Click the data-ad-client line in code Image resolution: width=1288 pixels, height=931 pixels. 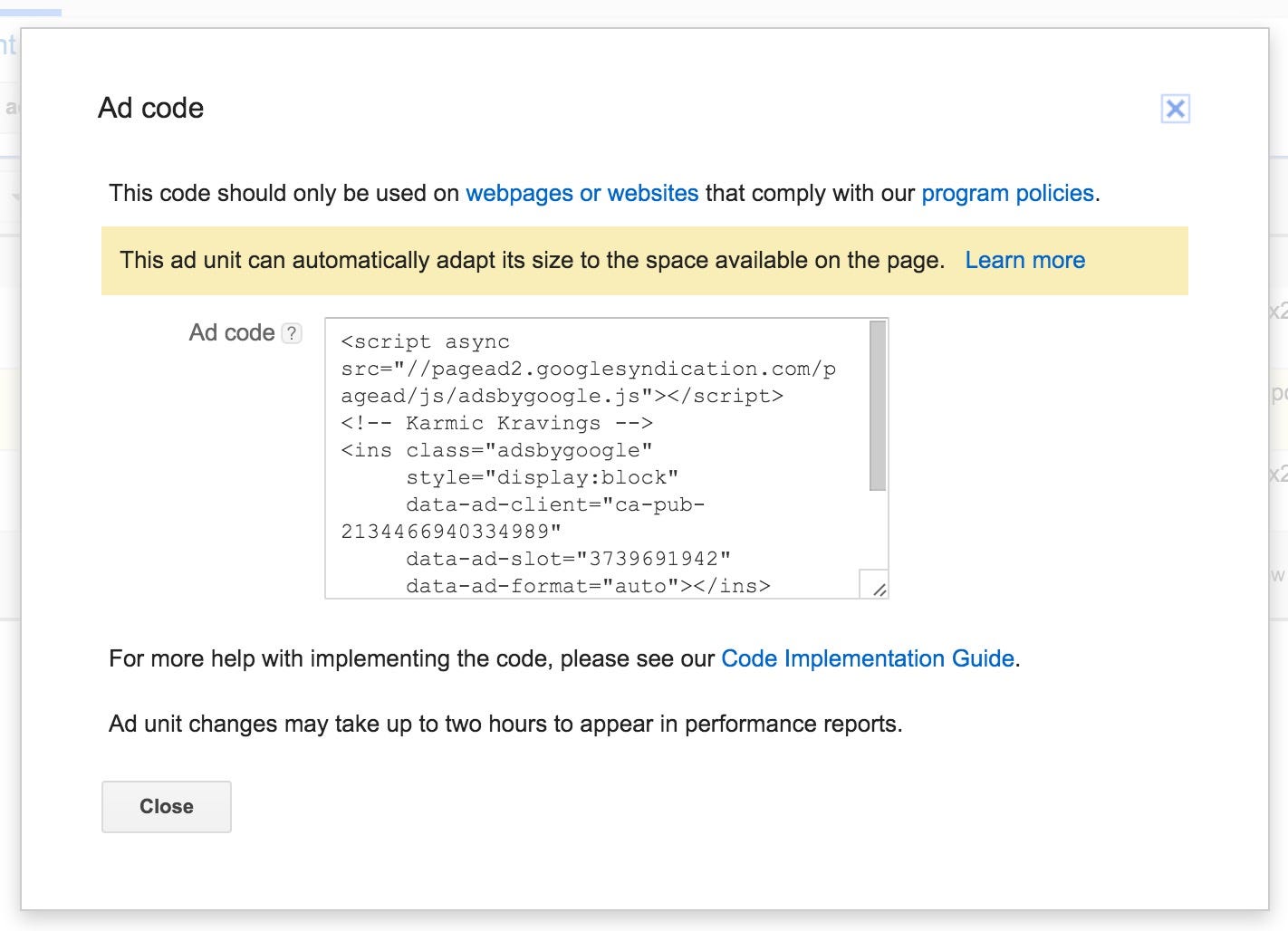(554, 504)
